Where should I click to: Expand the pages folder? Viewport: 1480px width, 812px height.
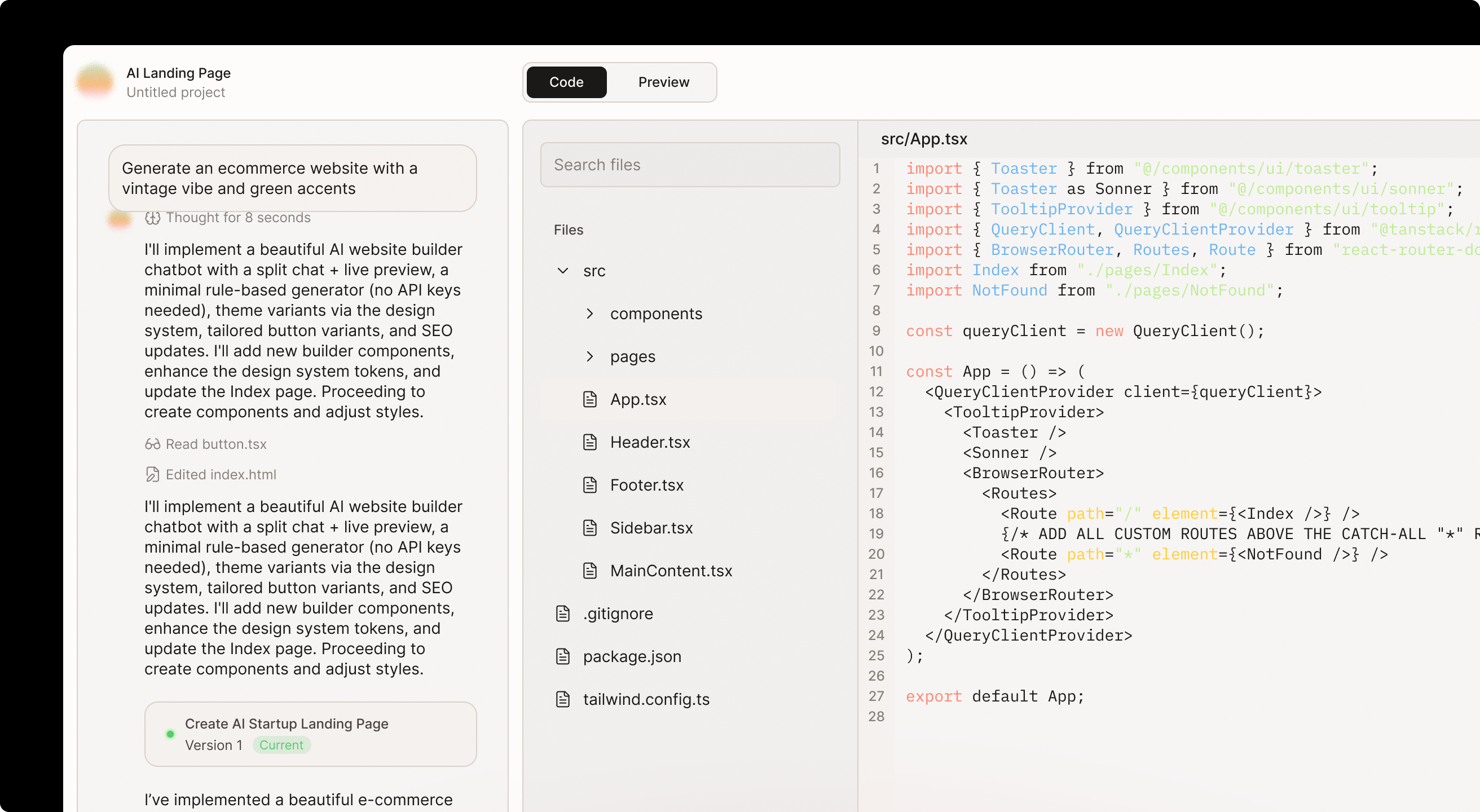click(589, 356)
